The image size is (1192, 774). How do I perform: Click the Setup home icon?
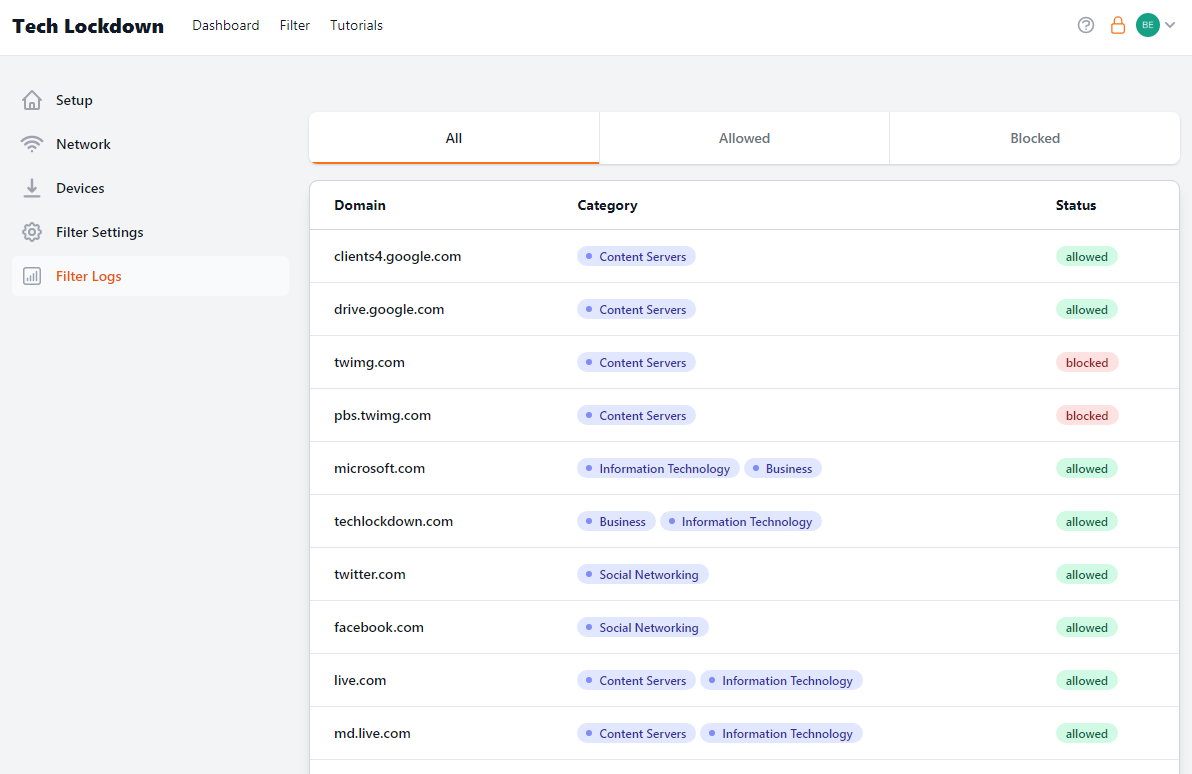tap(32, 100)
